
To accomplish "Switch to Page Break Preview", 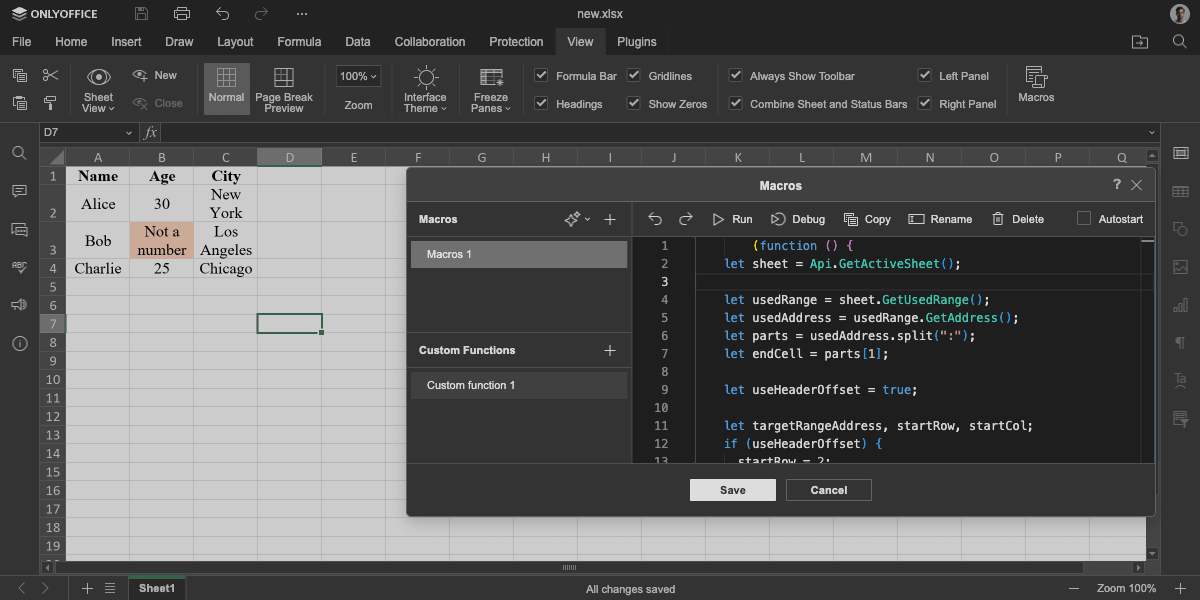I will [284, 89].
